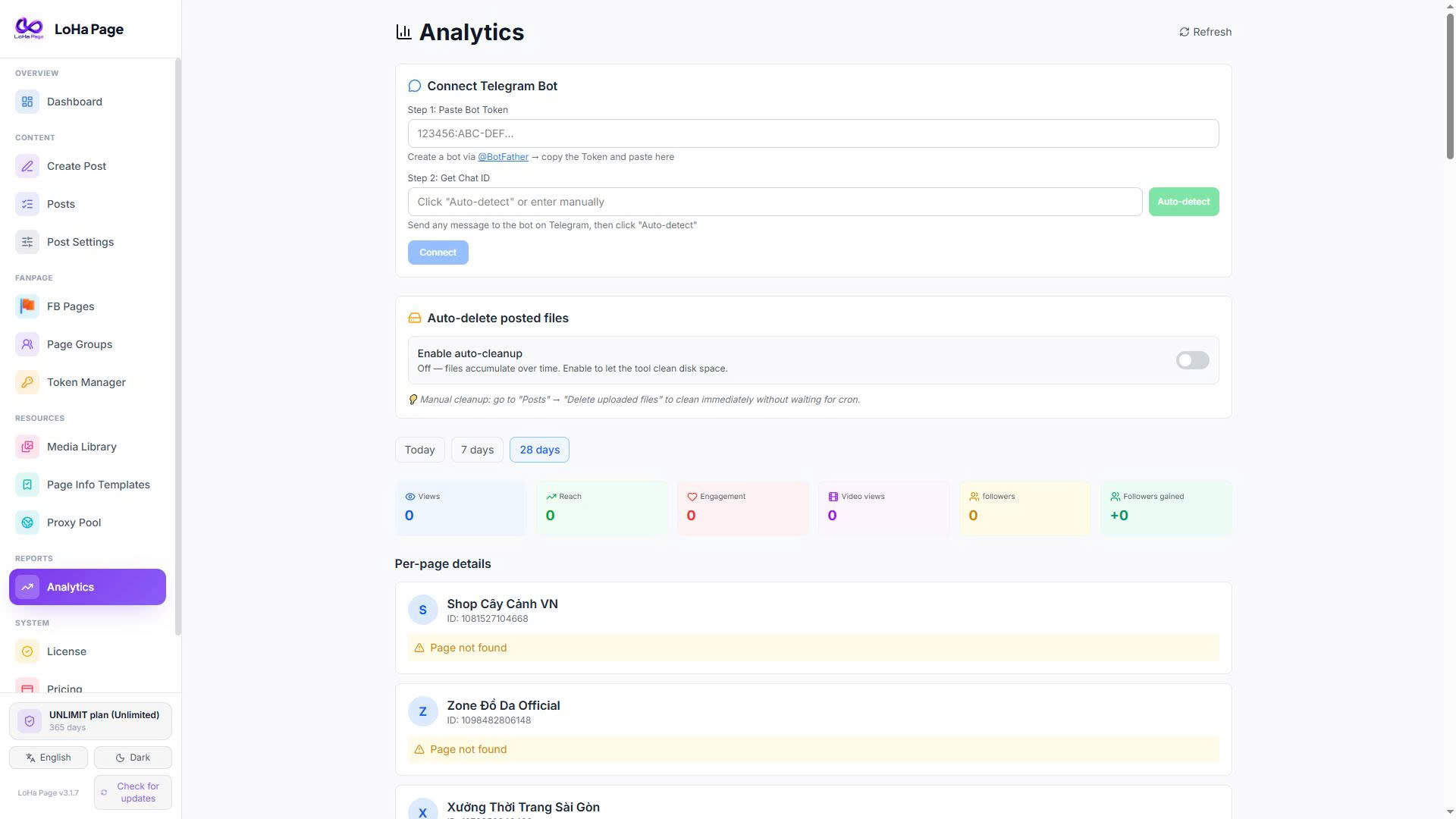Click the eye icon on Views card
1456x819 pixels.
tap(410, 497)
